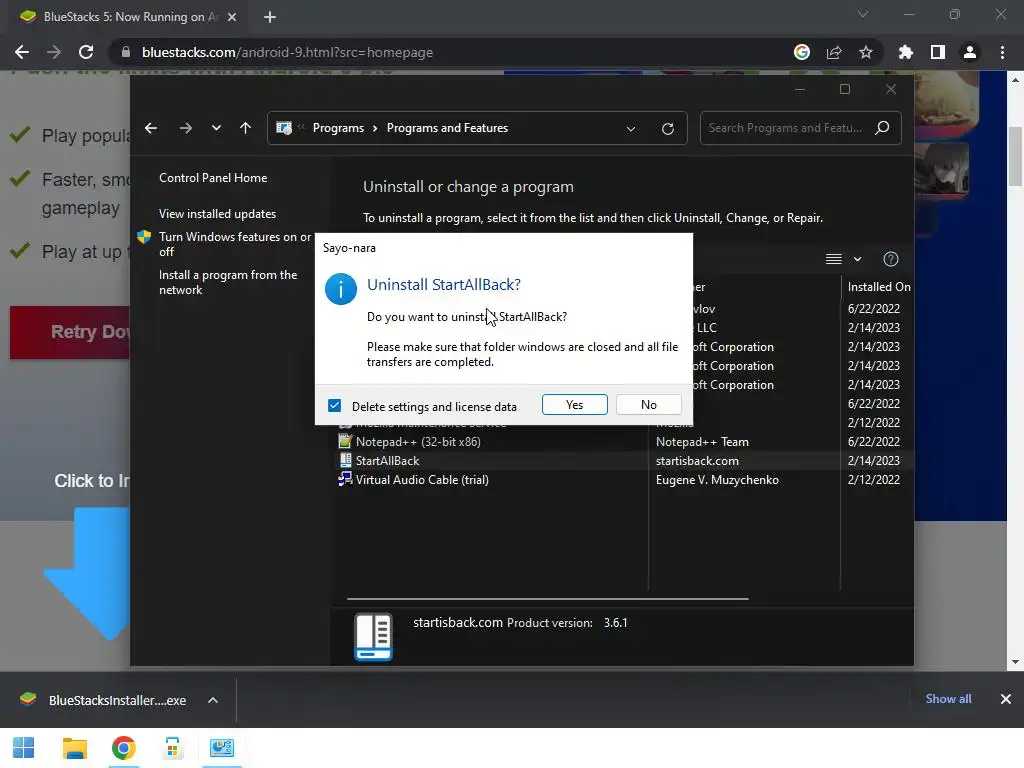
Task: Cancel uninstall with No button
Action: pos(648,405)
